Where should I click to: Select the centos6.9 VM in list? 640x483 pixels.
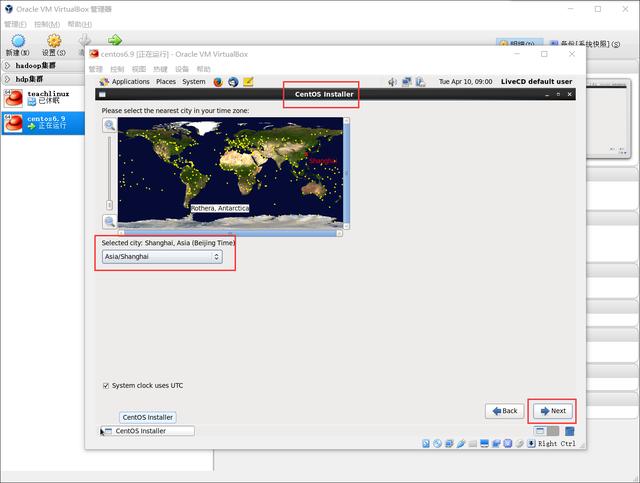42,123
